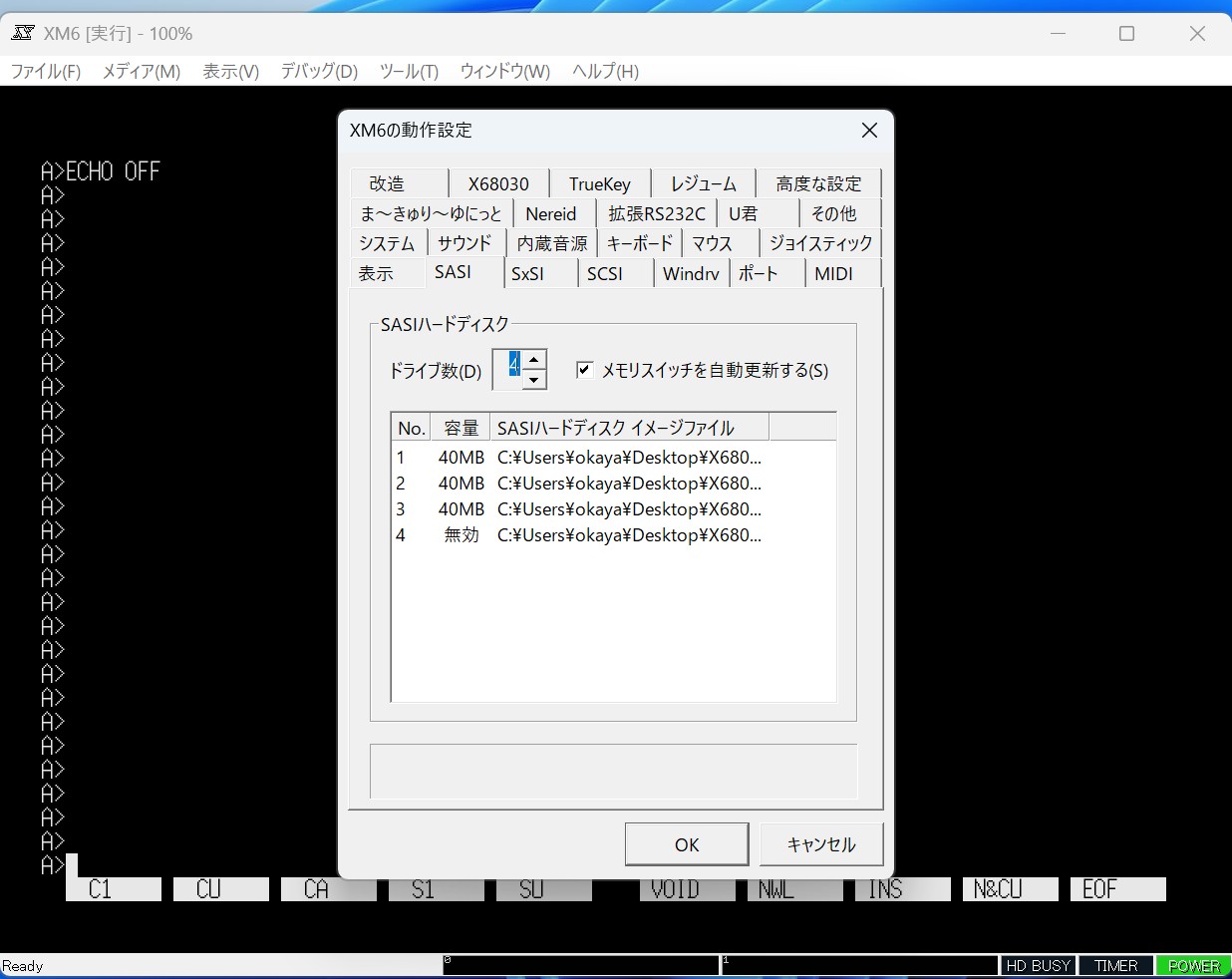Click the VOID function key label

688,889
